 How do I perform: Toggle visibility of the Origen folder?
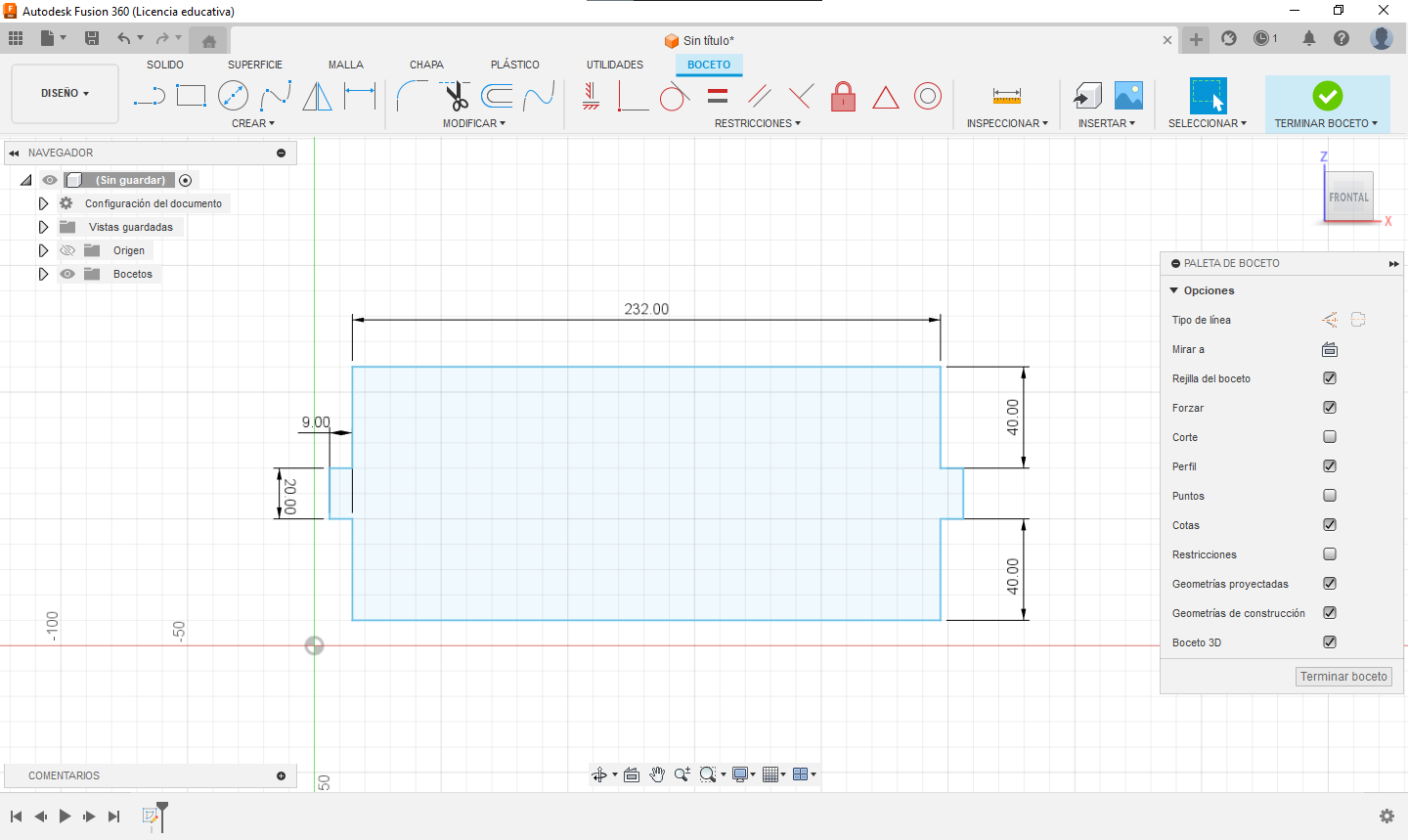tap(67, 250)
